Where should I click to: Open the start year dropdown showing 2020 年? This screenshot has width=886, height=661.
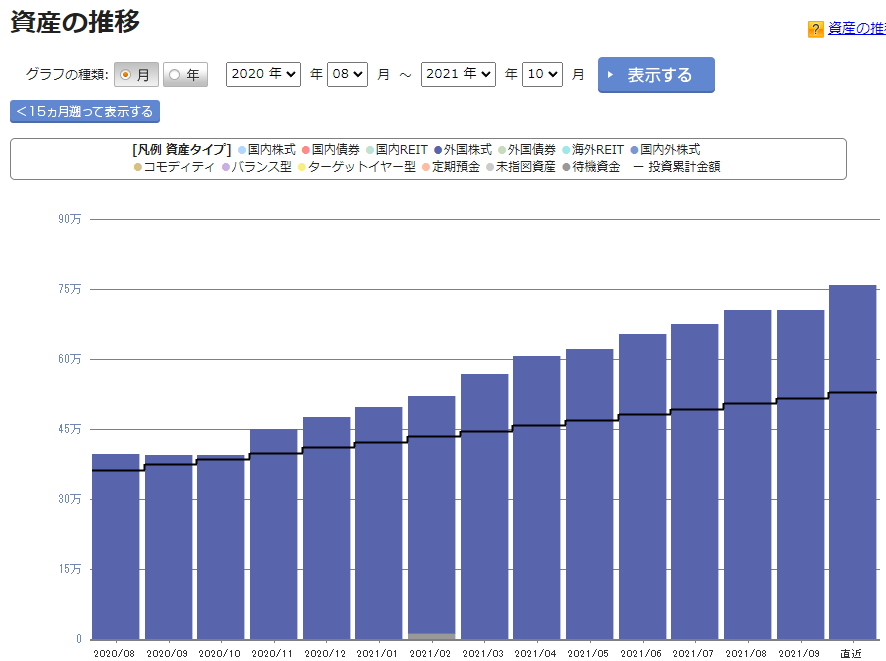[263, 74]
